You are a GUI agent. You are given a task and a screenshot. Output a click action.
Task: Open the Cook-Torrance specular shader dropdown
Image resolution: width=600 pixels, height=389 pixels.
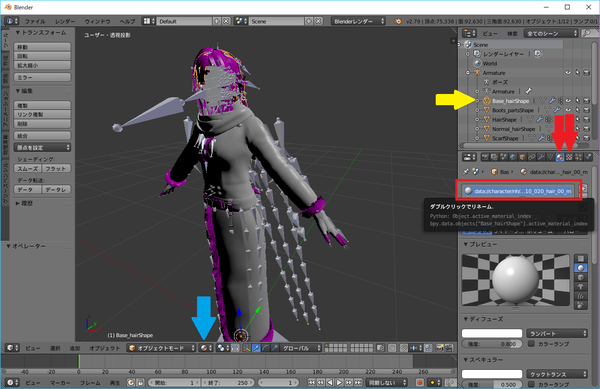[x=557, y=374]
